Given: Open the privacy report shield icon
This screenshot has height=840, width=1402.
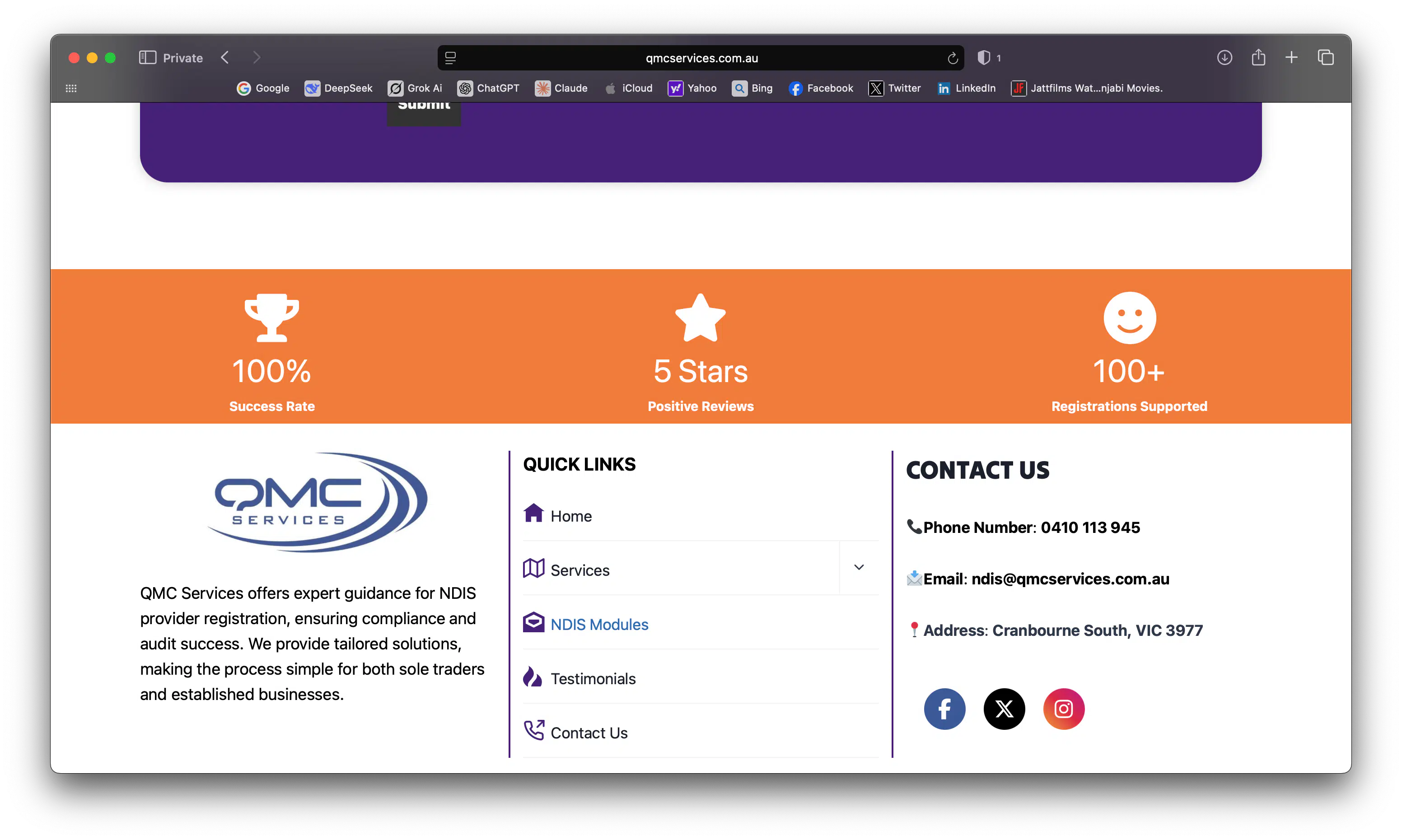Looking at the screenshot, I should click(984, 57).
